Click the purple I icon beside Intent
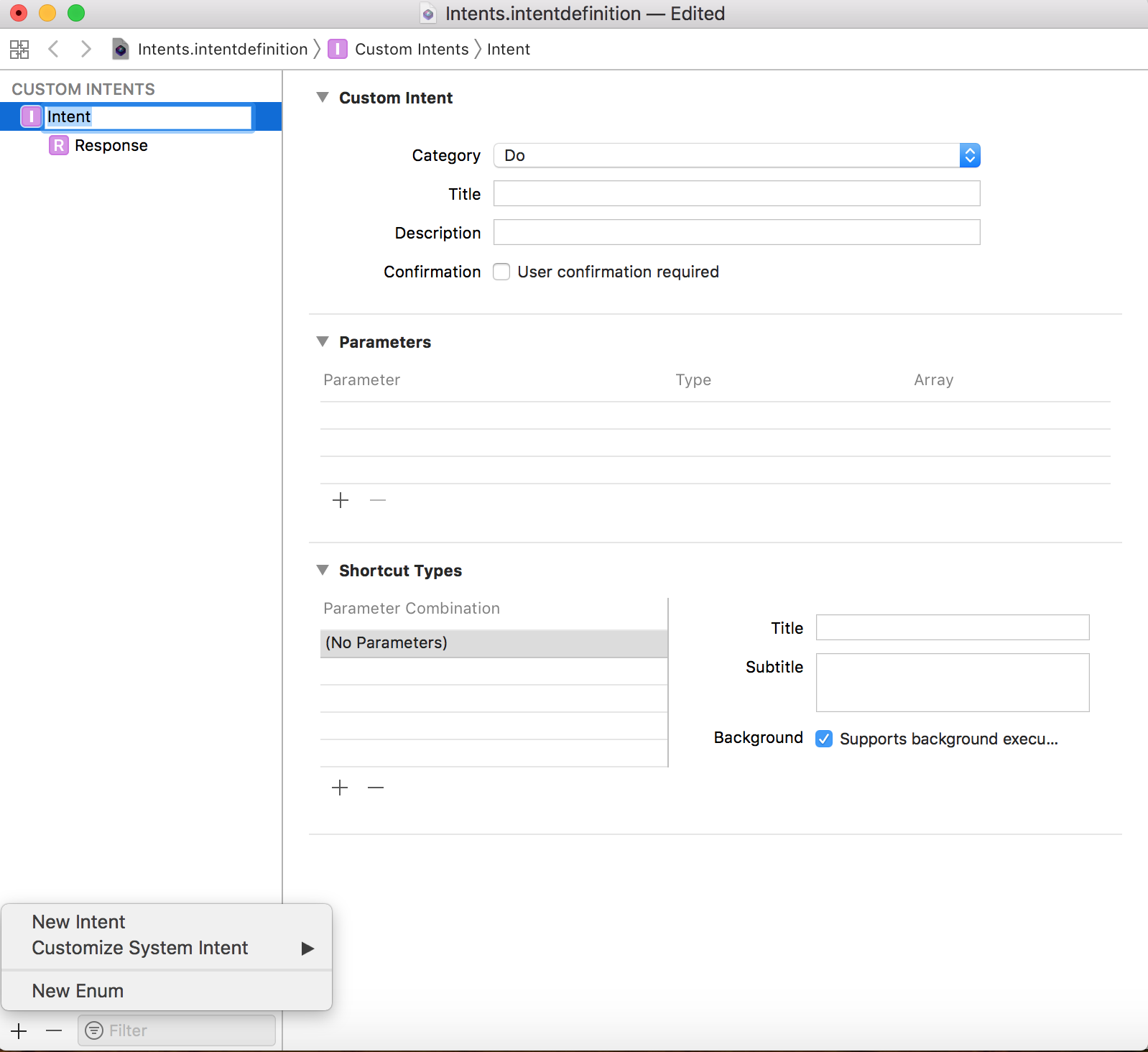 31,116
